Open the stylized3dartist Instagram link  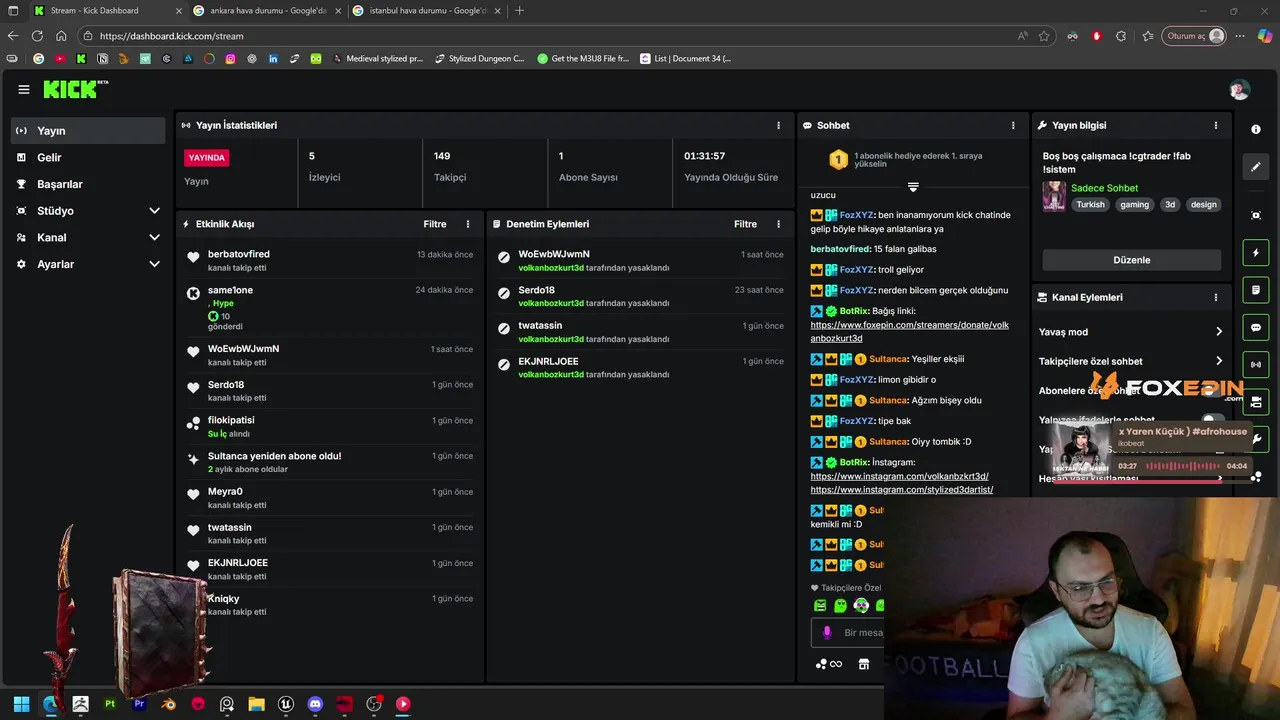[x=901, y=490]
